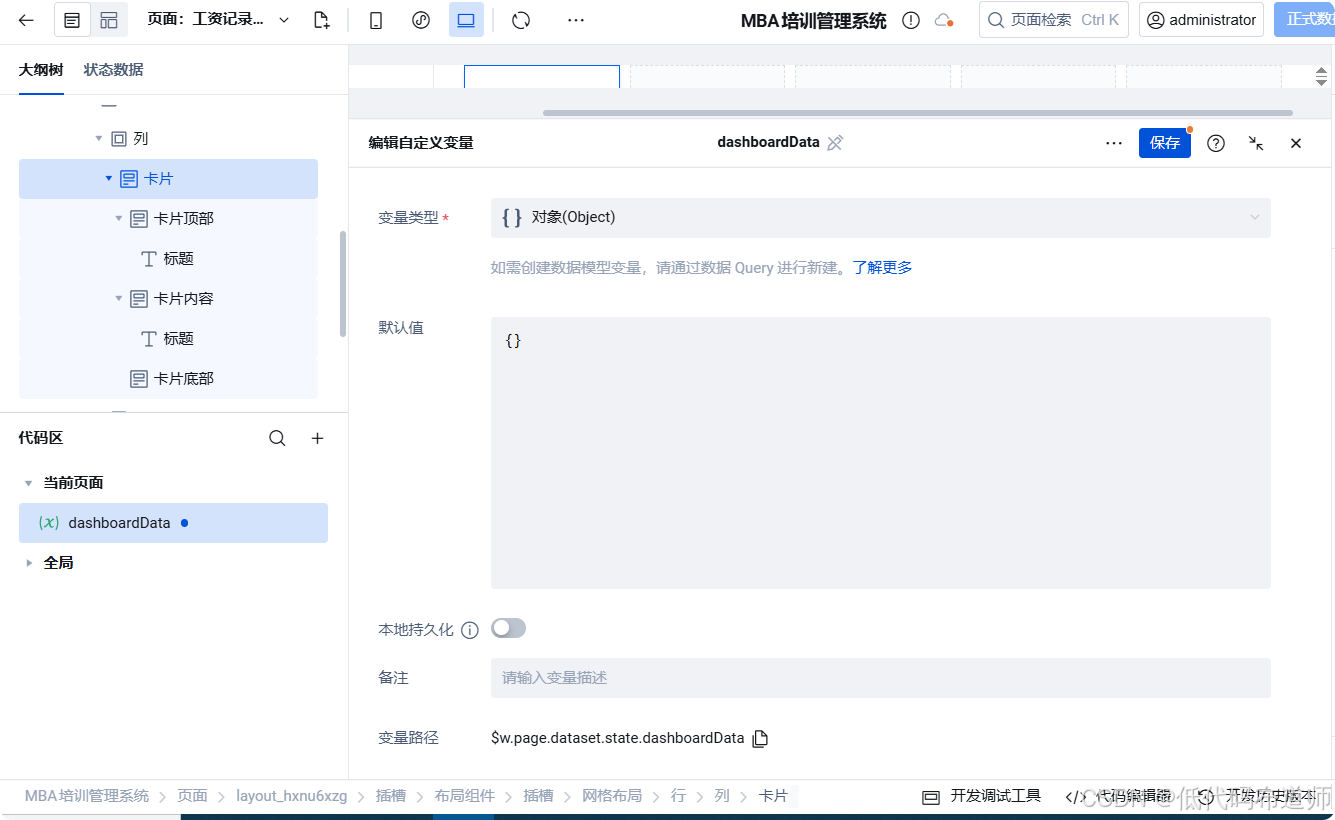Image resolution: width=1335 pixels, height=820 pixels.
Task: Collapse the 卡片顶部 tree node
Action: 119,218
